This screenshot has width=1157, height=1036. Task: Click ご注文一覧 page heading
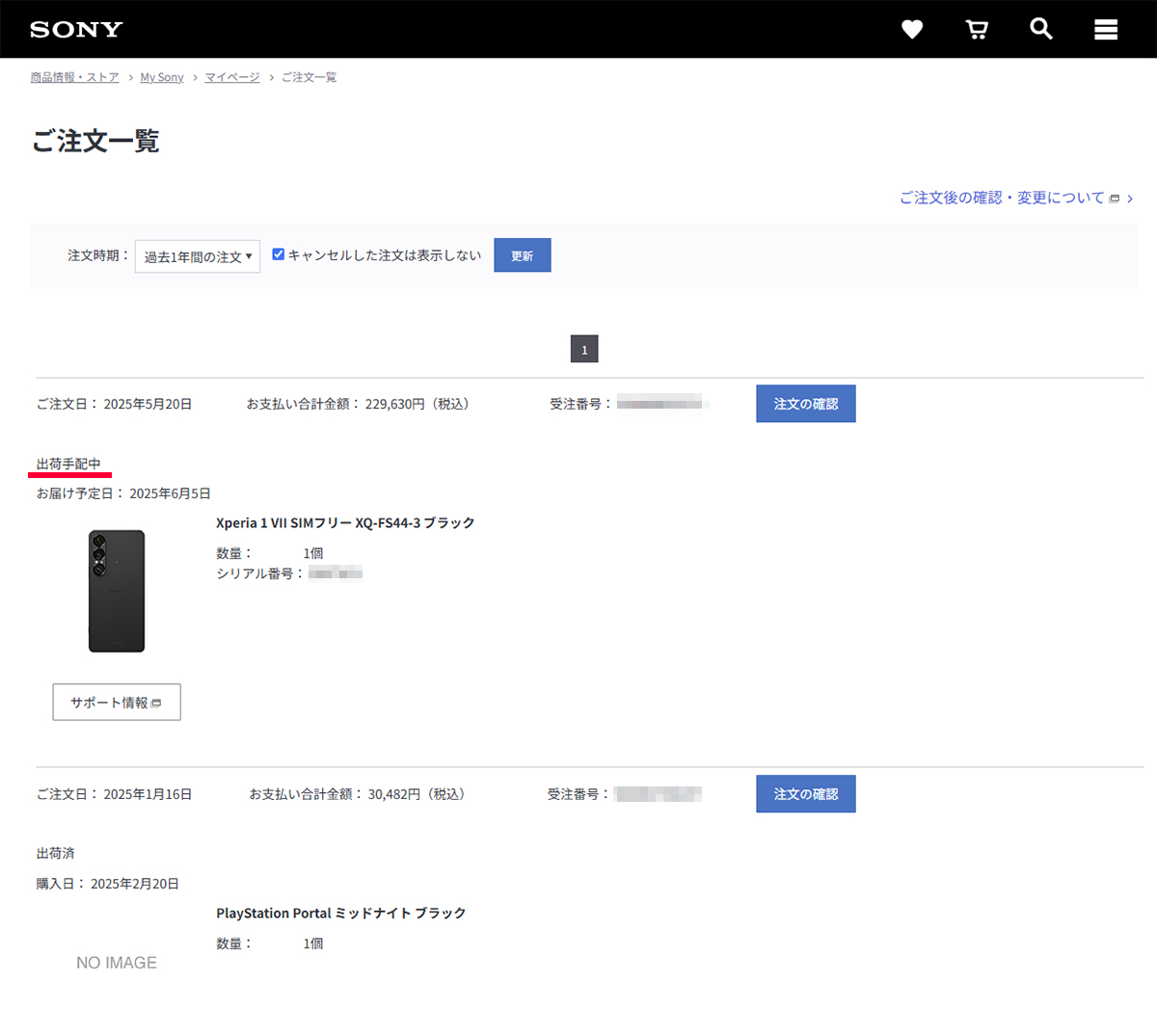(x=95, y=142)
